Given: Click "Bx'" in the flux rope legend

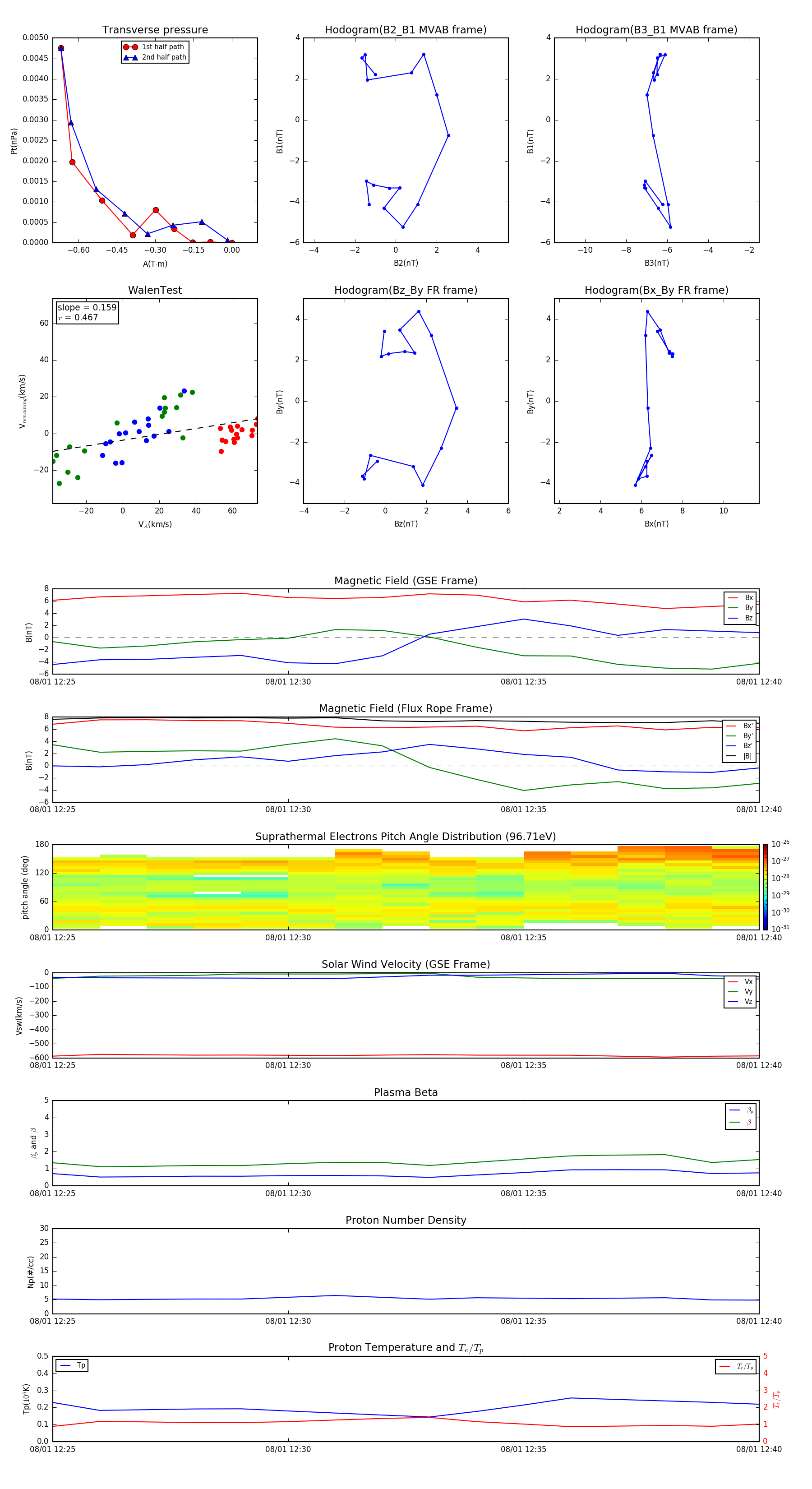Looking at the screenshot, I should 748,726.
